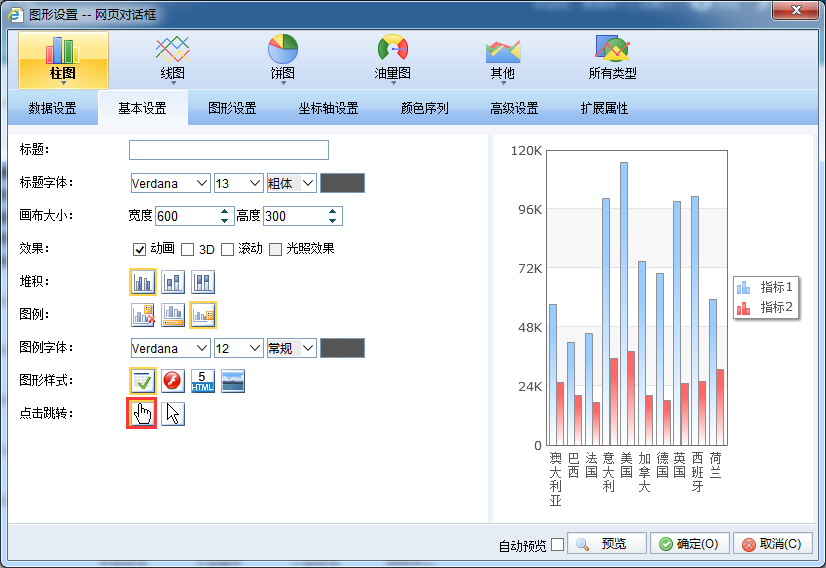This screenshot has width=826, height=568.
Task: Click the 美国 axis label in chart
Action: [x=626, y=465]
